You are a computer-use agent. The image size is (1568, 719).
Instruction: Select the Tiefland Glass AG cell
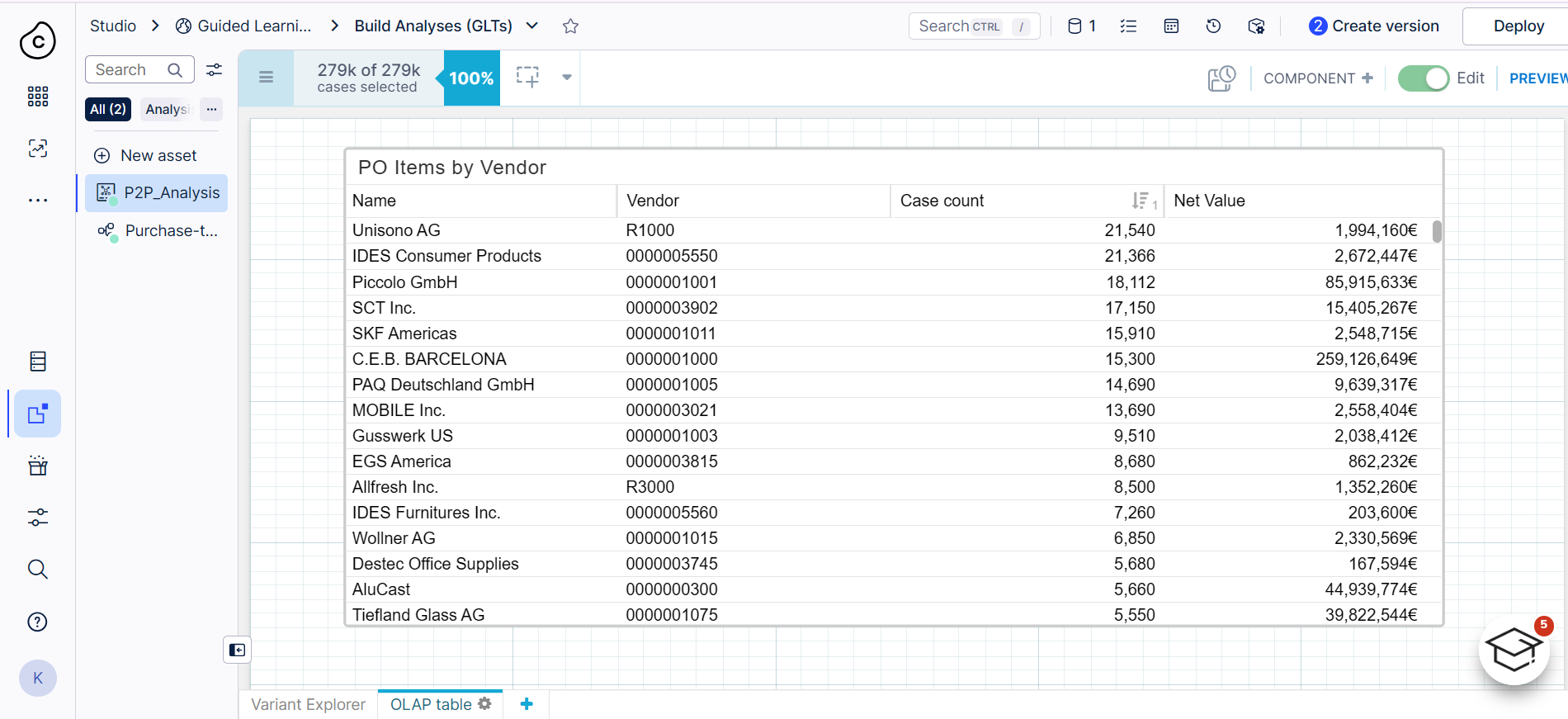[x=418, y=615]
